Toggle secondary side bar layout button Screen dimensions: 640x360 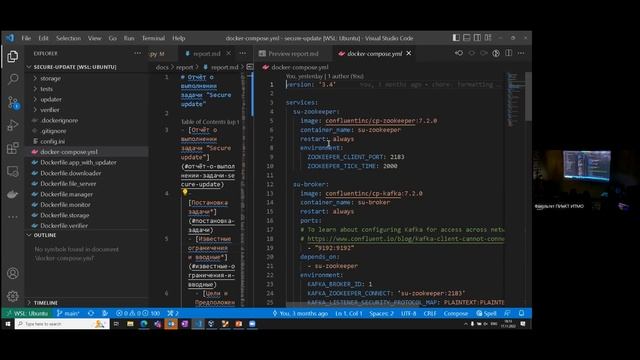[477, 38]
